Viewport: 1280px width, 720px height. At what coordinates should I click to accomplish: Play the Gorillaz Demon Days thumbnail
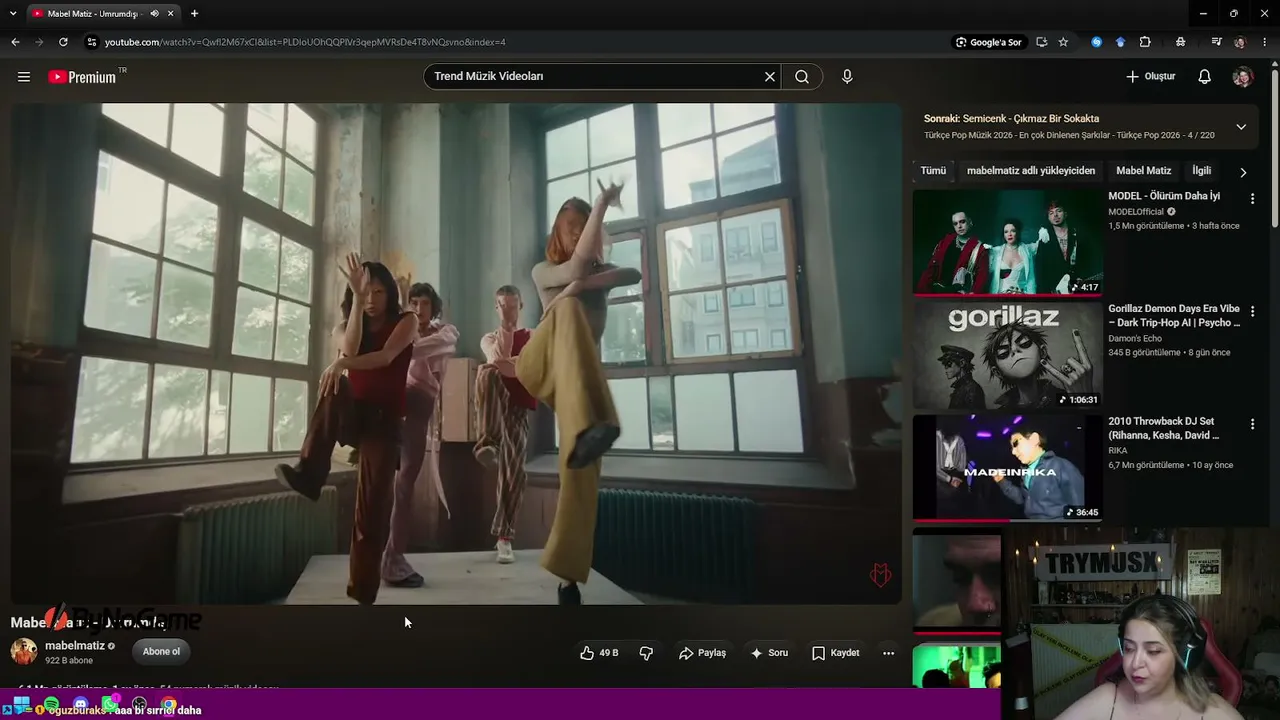click(1007, 355)
